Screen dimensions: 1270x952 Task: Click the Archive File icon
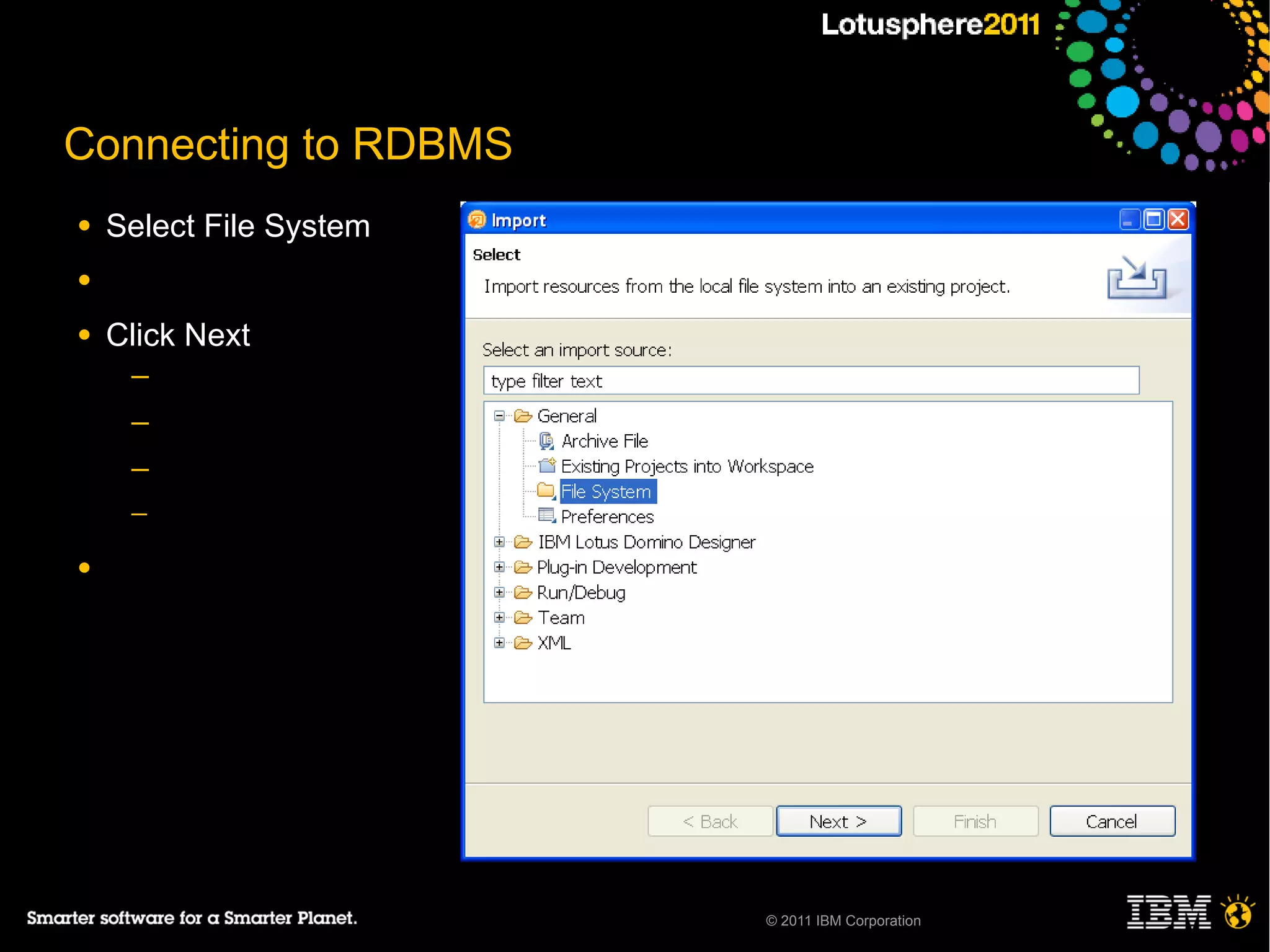(x=546, y=441)
